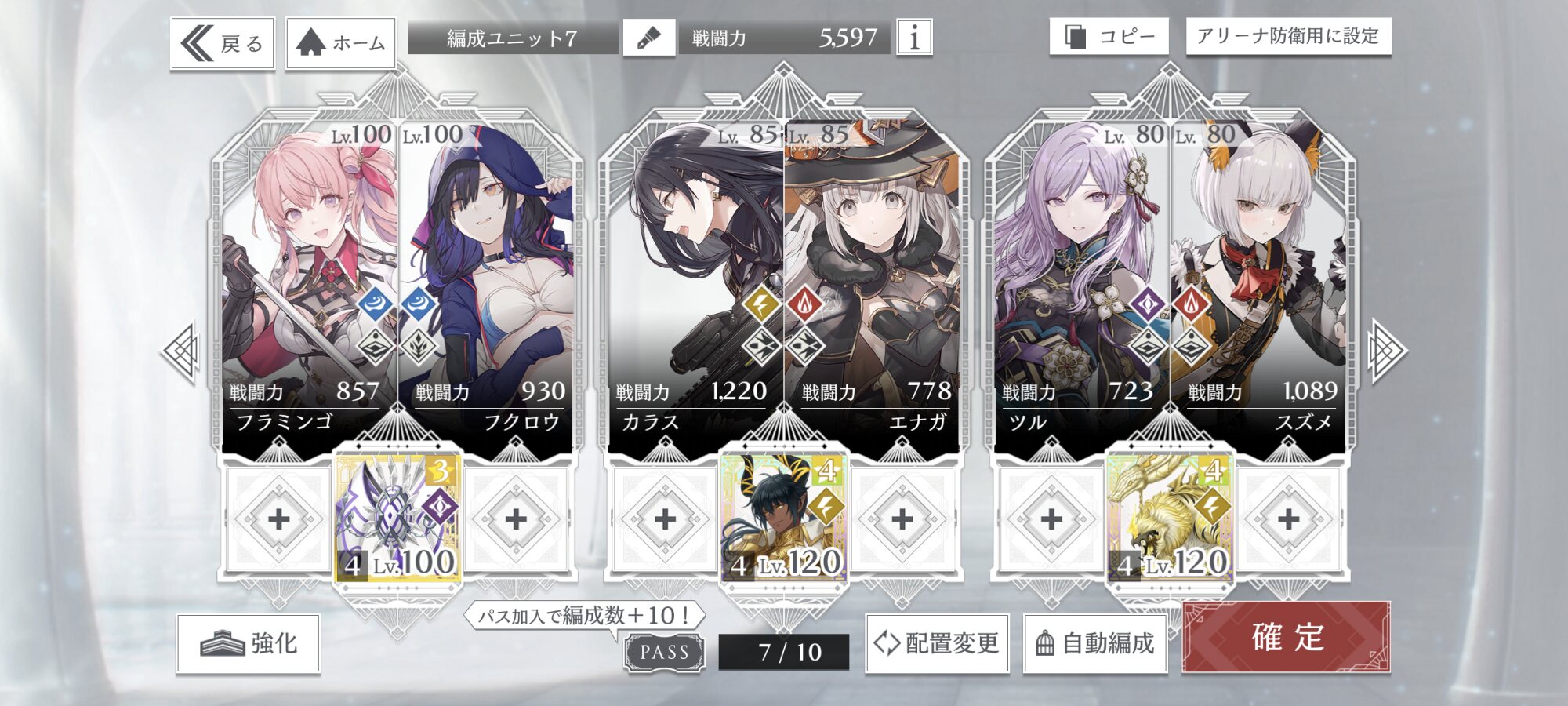Add item in empty slot under エナガ
The height and width of the screenshot is (706, 1568).
tap(902, 519)
